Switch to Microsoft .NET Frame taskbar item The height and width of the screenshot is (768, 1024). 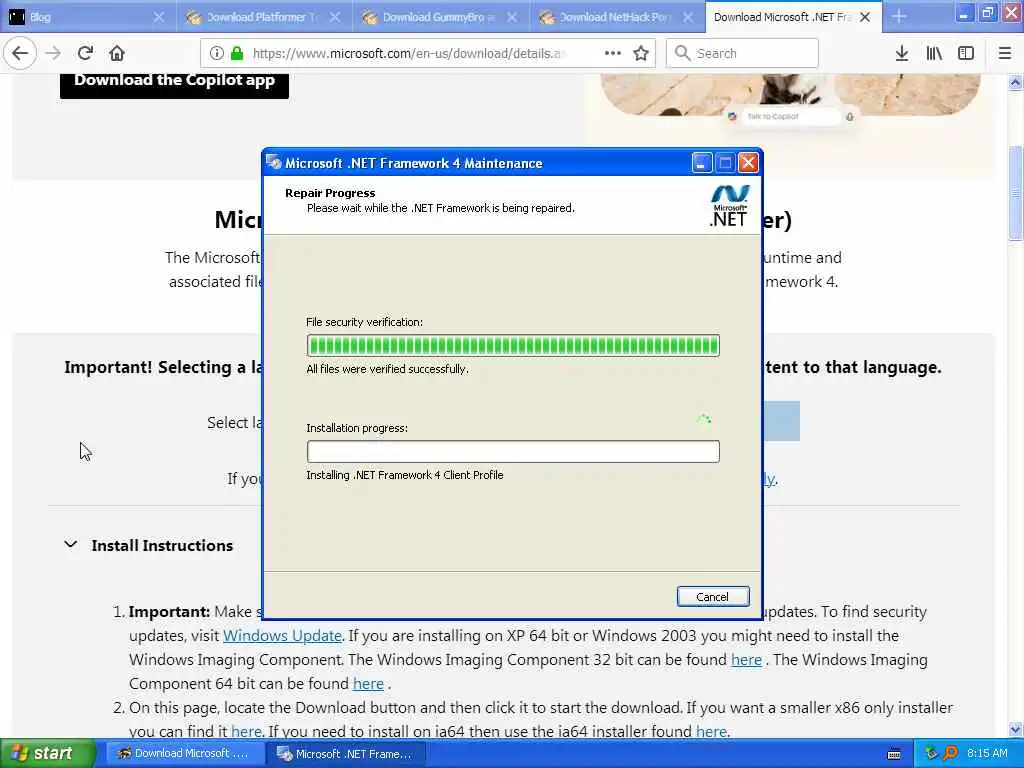click(346, 754)
